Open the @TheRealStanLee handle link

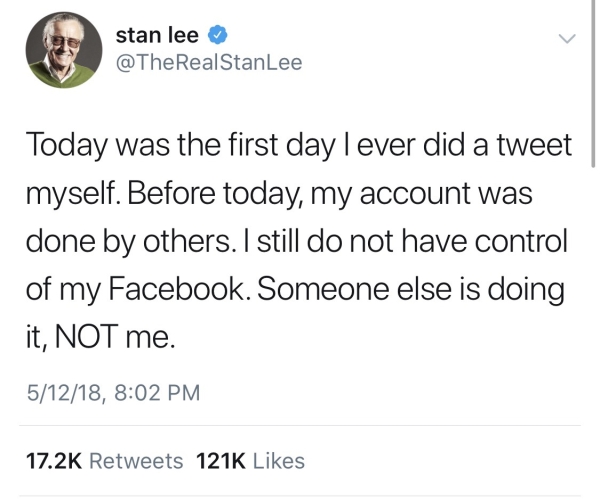tap(209, 63)
